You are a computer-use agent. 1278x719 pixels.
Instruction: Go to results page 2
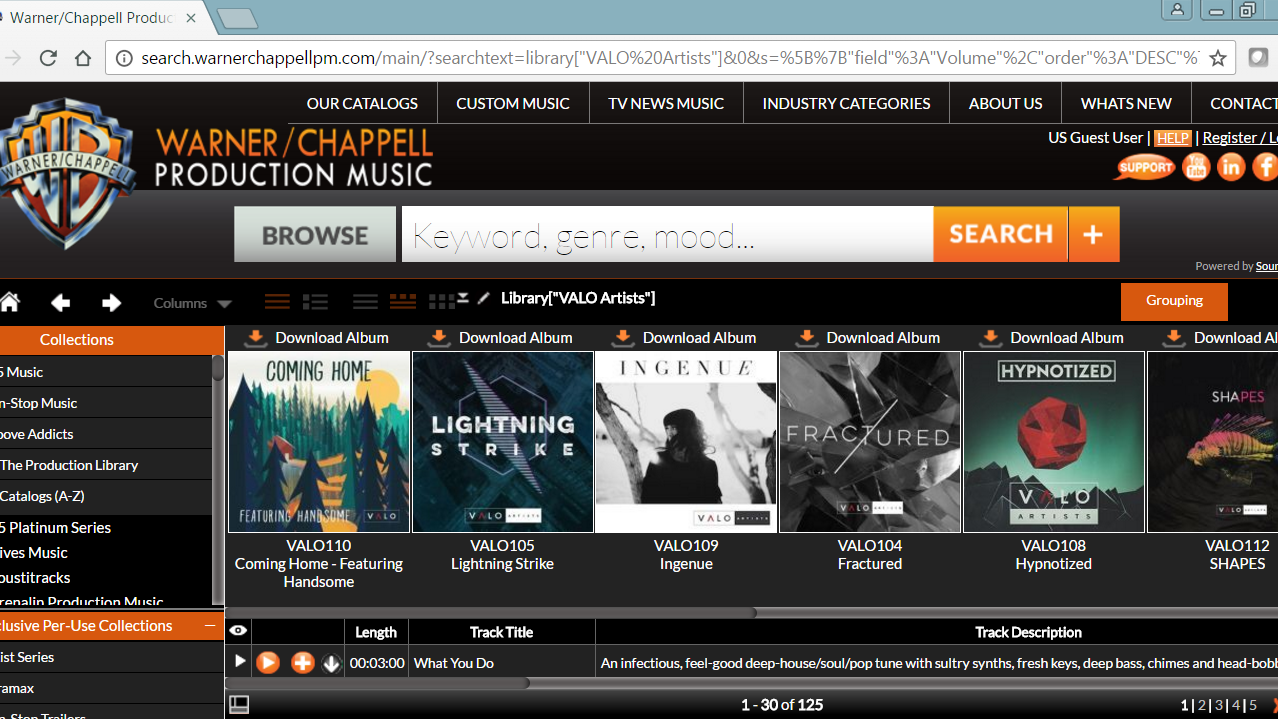coord(1202,705)
